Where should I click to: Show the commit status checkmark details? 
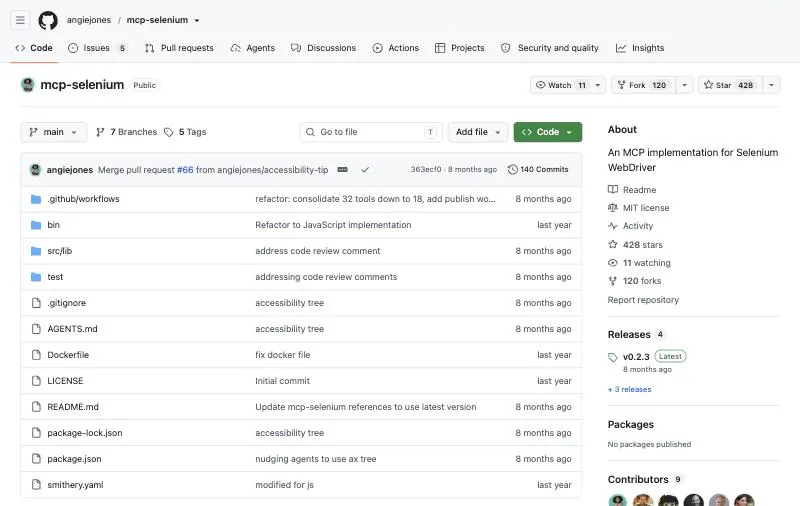click(x=365, y=169)
